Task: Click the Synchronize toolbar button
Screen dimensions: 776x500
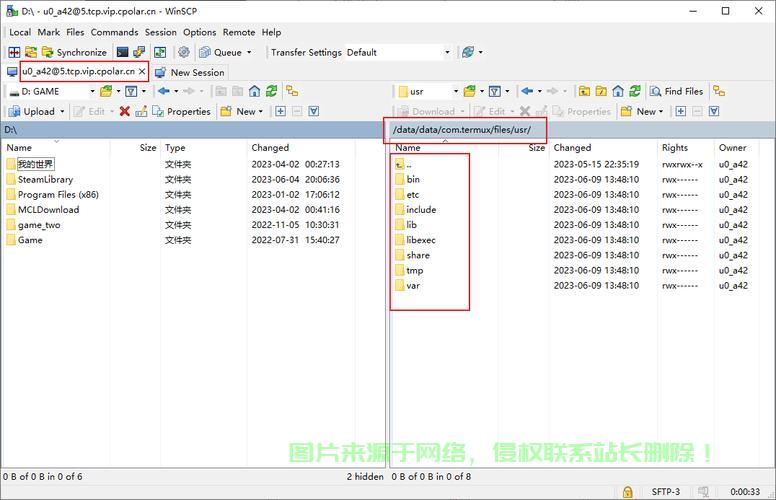Action: coord(75,52)
